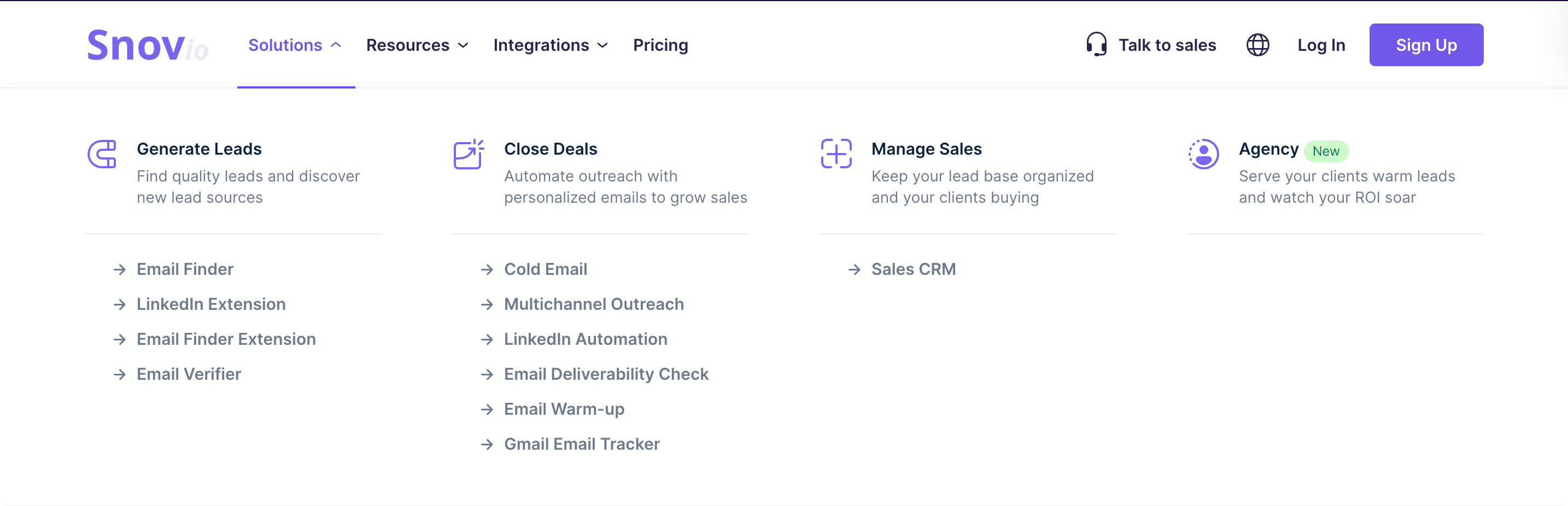The width and height of the screenshot is (1568, 506).
Task: Collapse the Solutions menu via its chevron
Action: [335, 44]
